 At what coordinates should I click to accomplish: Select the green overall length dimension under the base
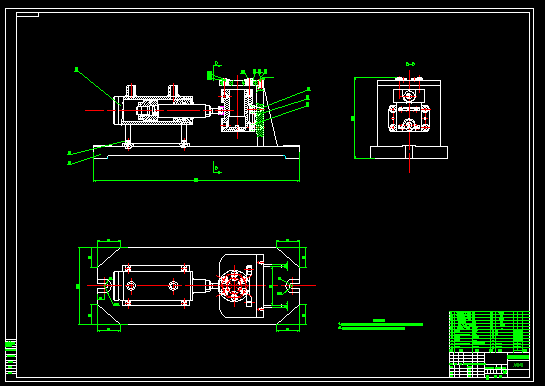point(196,180)
